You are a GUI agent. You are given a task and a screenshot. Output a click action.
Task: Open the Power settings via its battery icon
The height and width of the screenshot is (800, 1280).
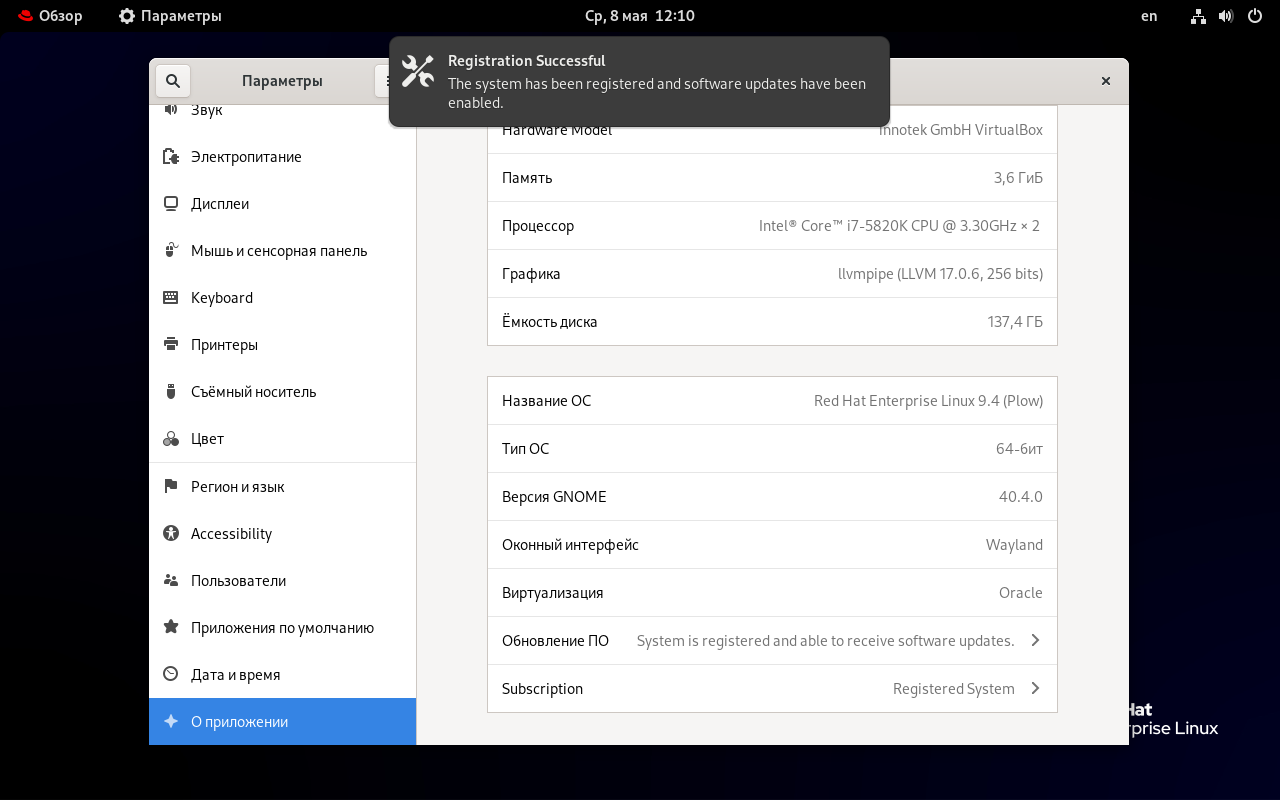(171, 157)
